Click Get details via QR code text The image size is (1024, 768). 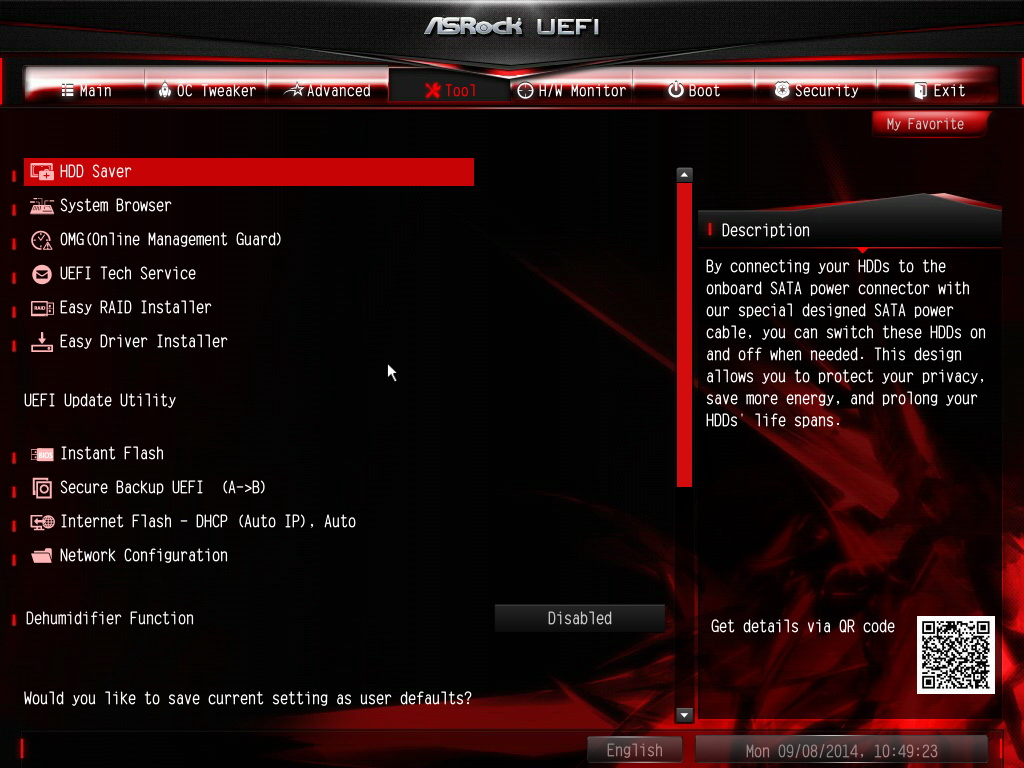pyautogui.click(x=803, y=627)
